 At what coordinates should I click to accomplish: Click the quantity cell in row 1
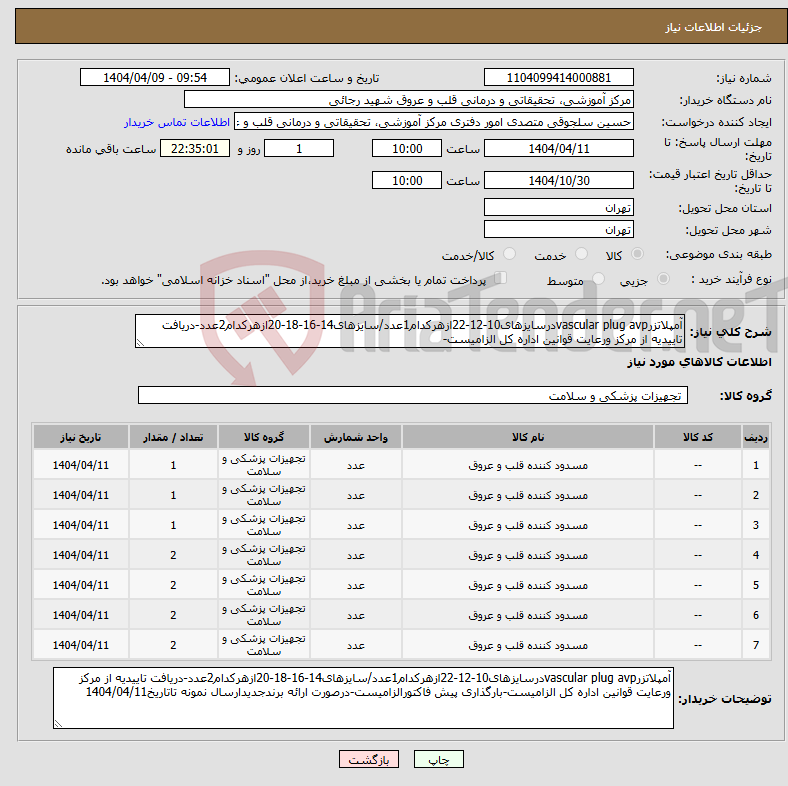[x=173, y=465]
